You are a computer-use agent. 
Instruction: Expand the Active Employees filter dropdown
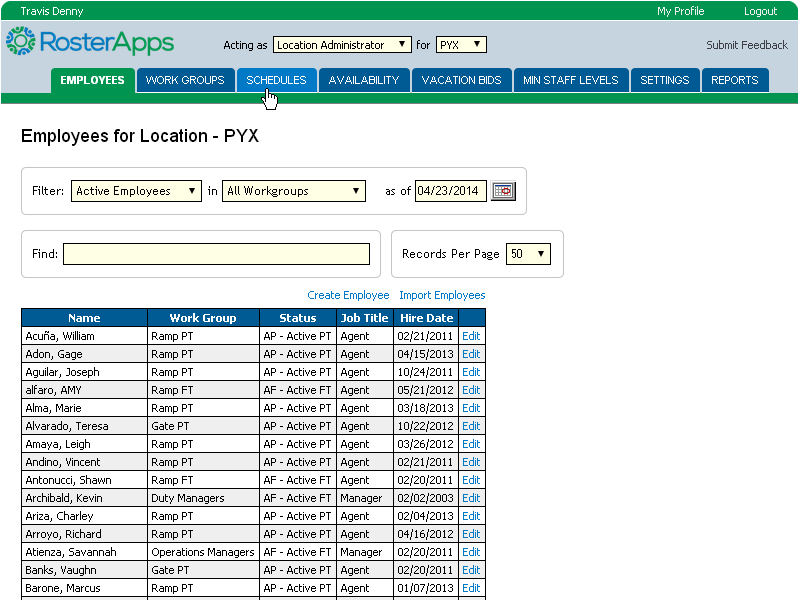point(136,191)
